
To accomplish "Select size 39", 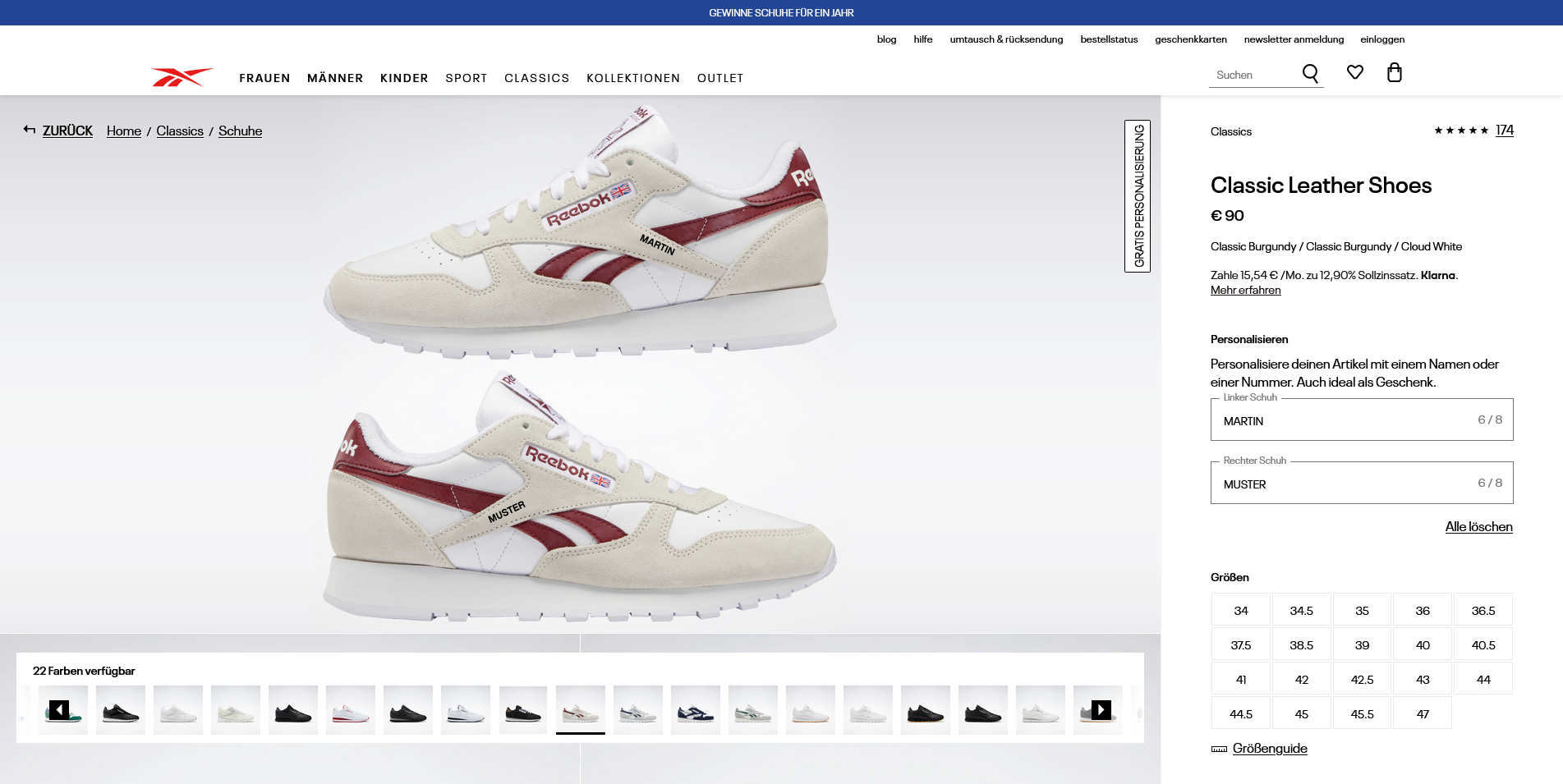I will coord(1362,644).
